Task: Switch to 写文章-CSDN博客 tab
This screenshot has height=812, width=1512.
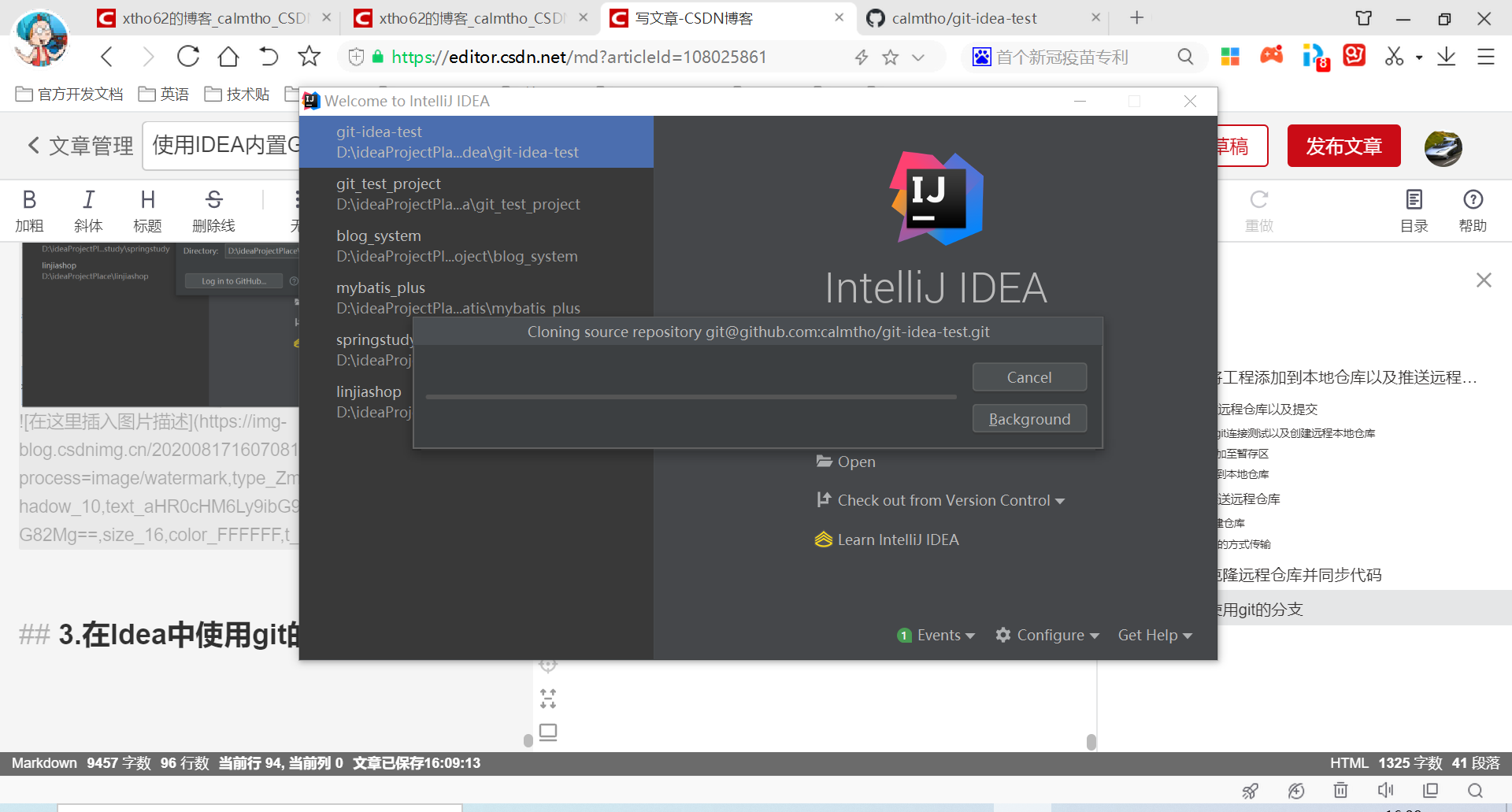Action: 727,18
